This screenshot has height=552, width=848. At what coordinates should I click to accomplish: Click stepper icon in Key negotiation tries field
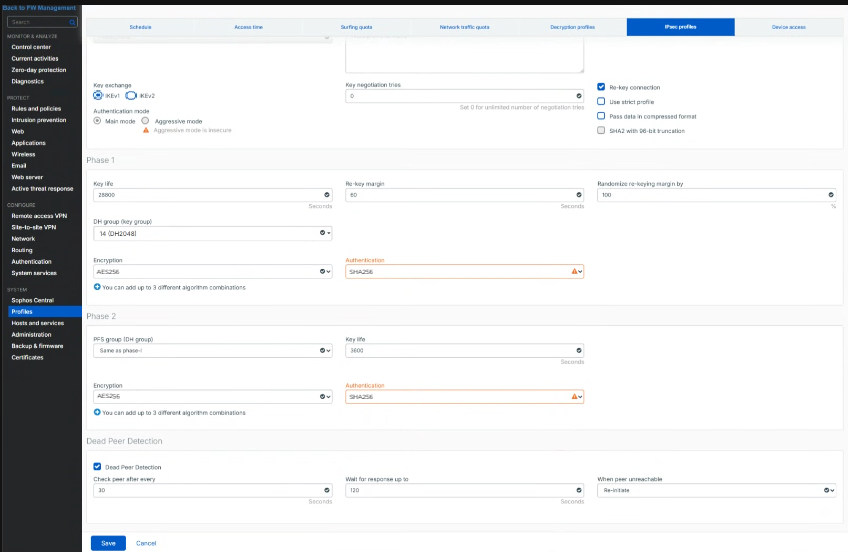point(579,96)
